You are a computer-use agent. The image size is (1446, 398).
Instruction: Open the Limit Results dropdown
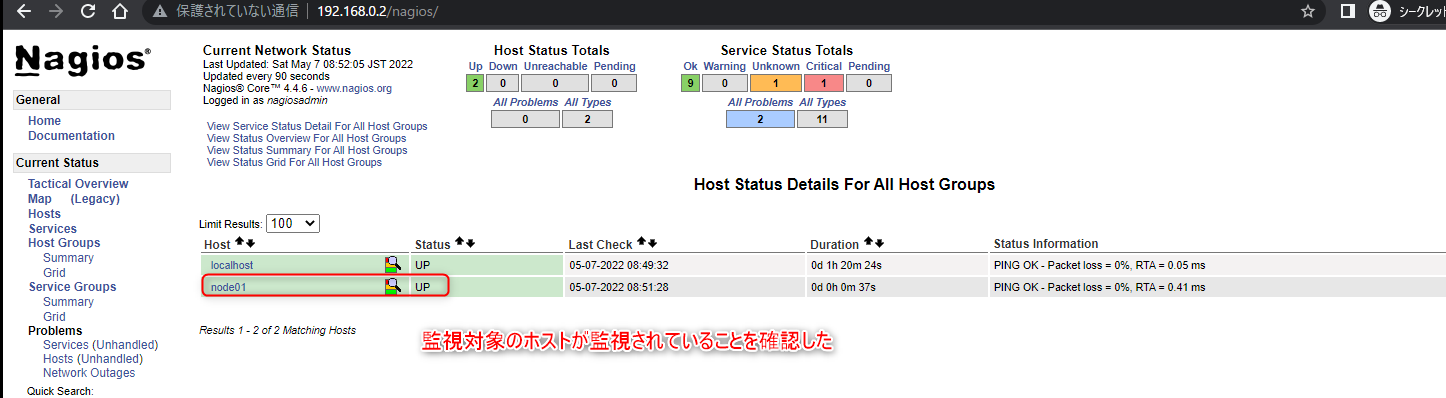pos(293,224)
